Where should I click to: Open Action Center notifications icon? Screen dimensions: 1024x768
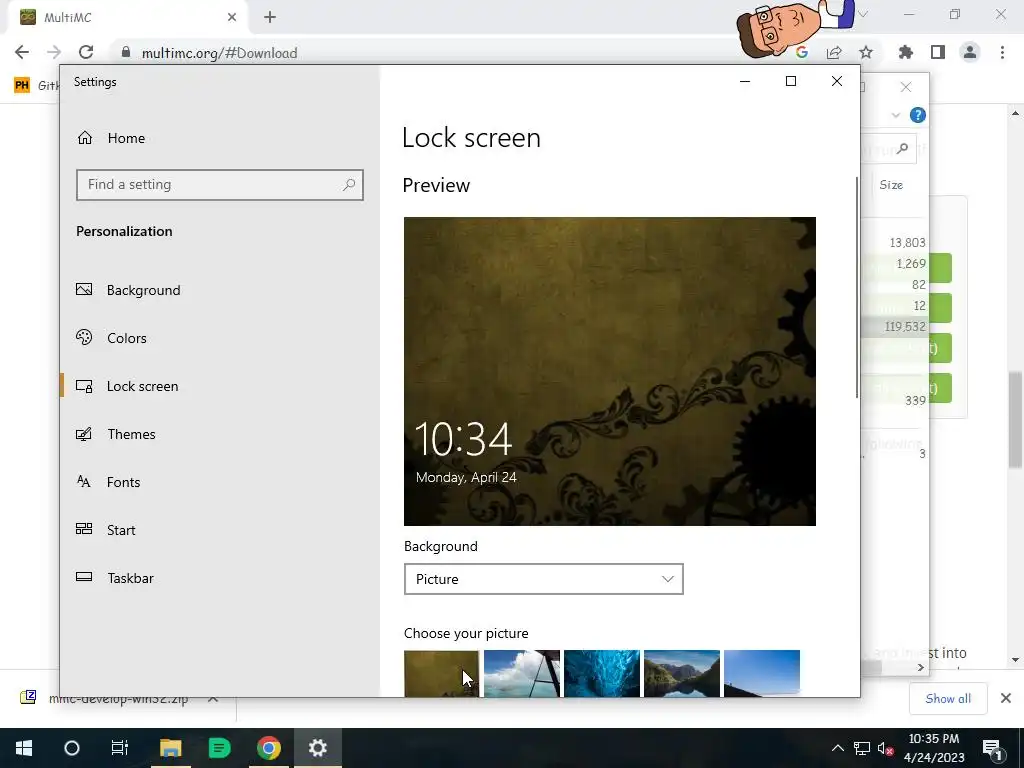[992, 748]
